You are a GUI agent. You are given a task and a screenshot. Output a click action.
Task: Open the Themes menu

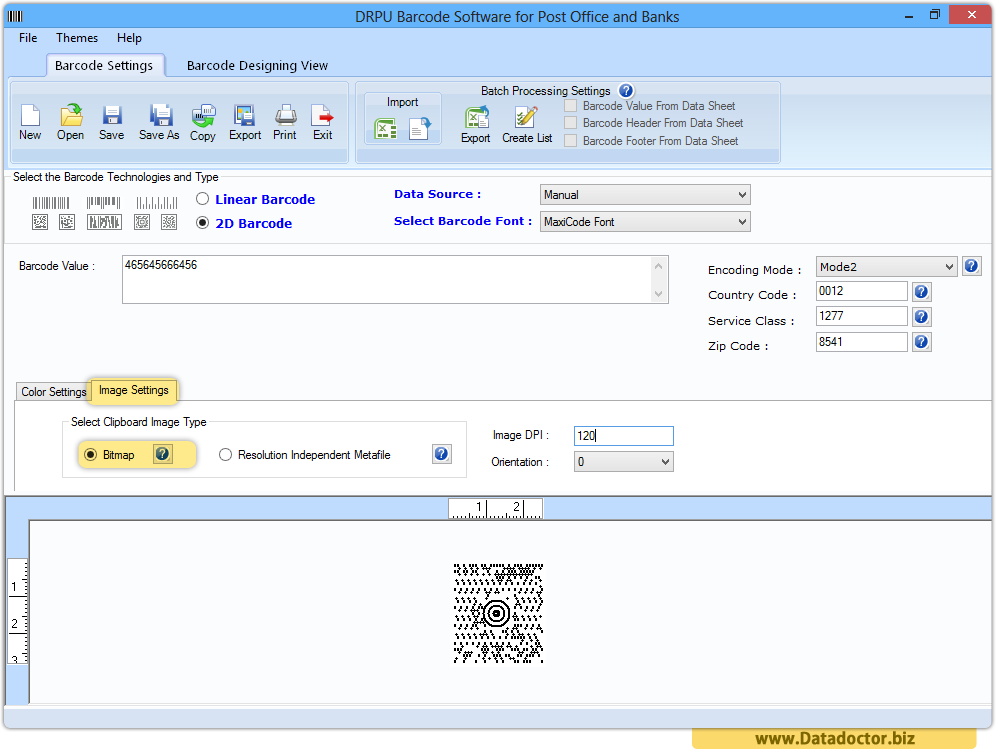click(x=77, y=37)
